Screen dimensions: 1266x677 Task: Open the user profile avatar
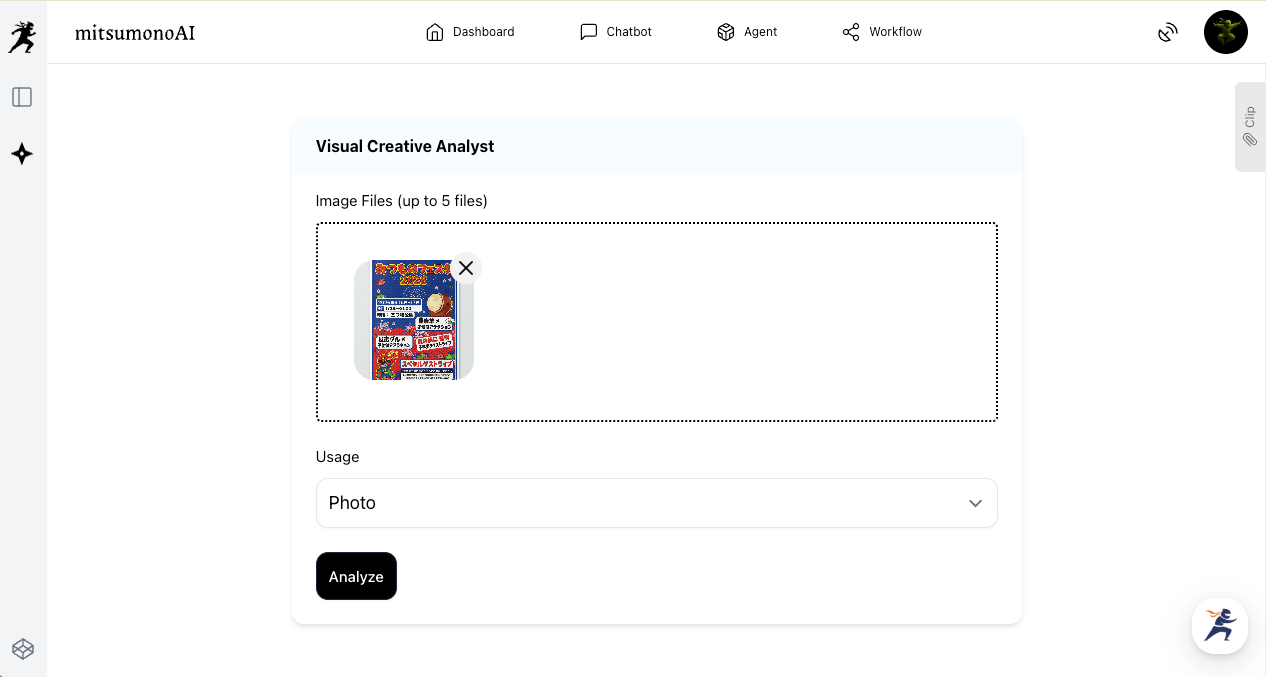coord(1226,32)
